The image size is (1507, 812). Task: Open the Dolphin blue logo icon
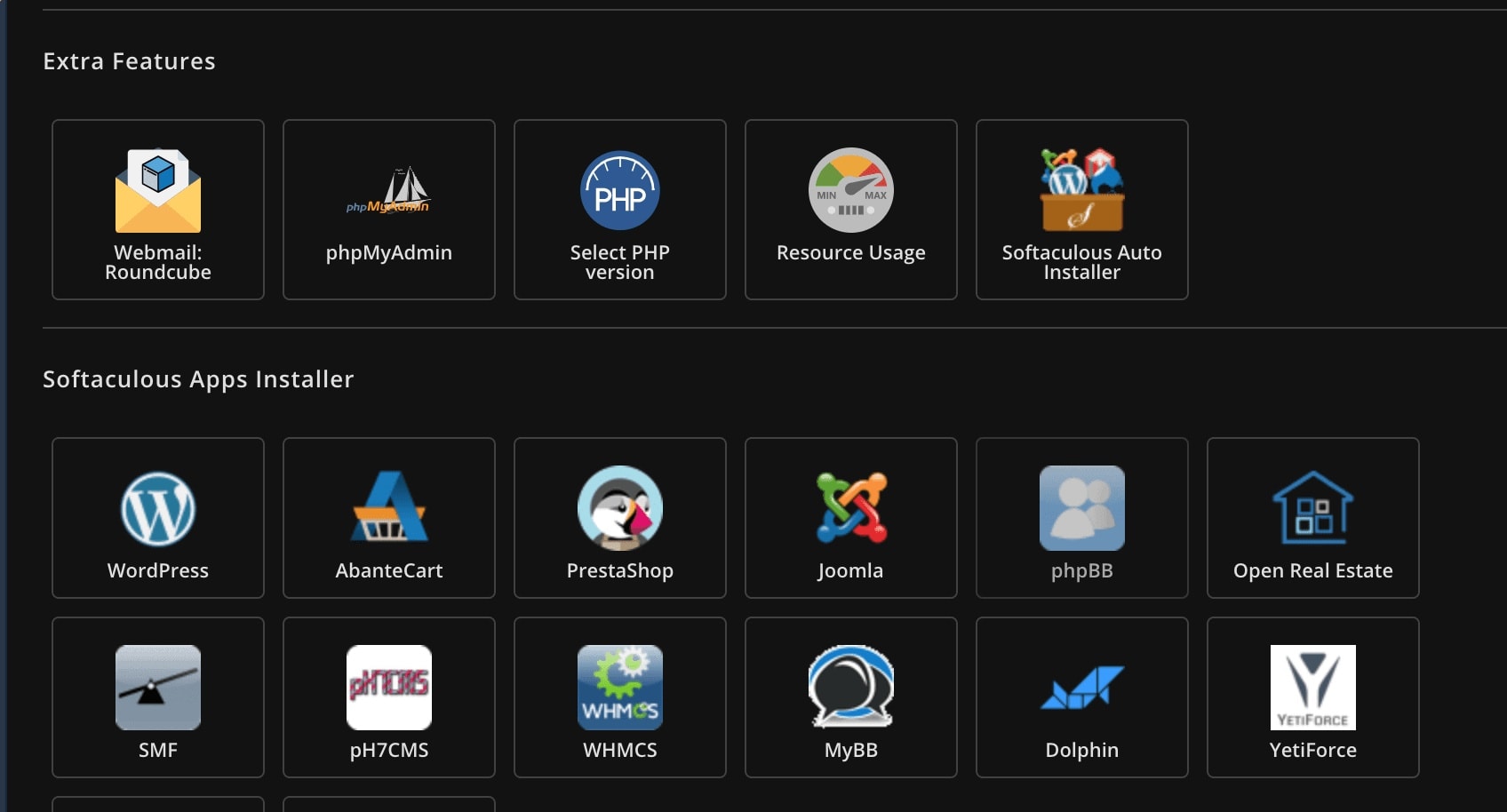1082,688
